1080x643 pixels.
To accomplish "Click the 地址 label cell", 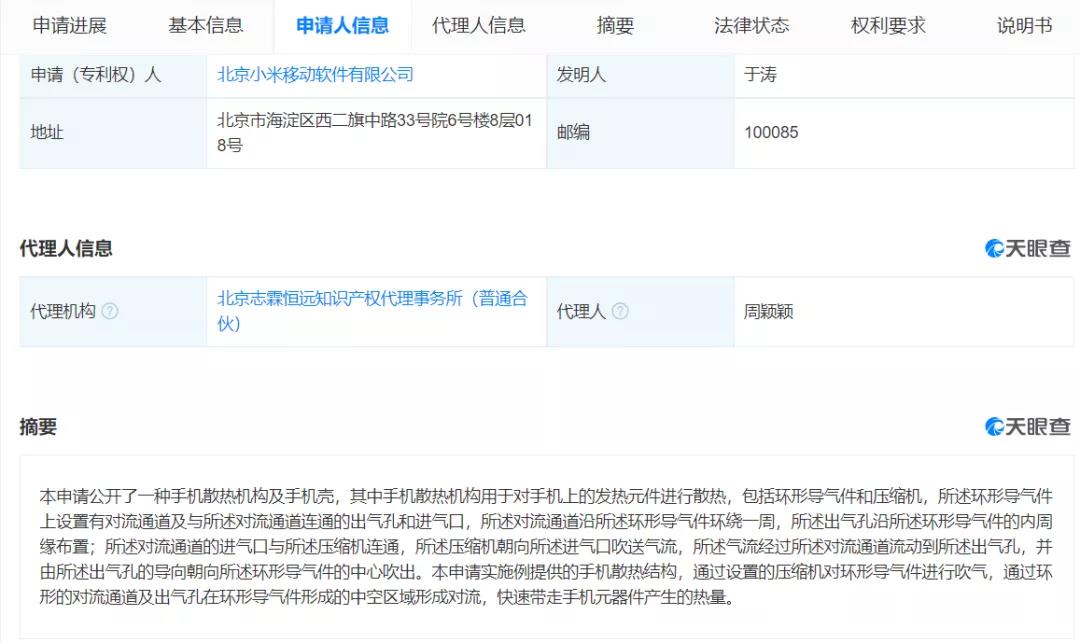I will click(113, 133).
